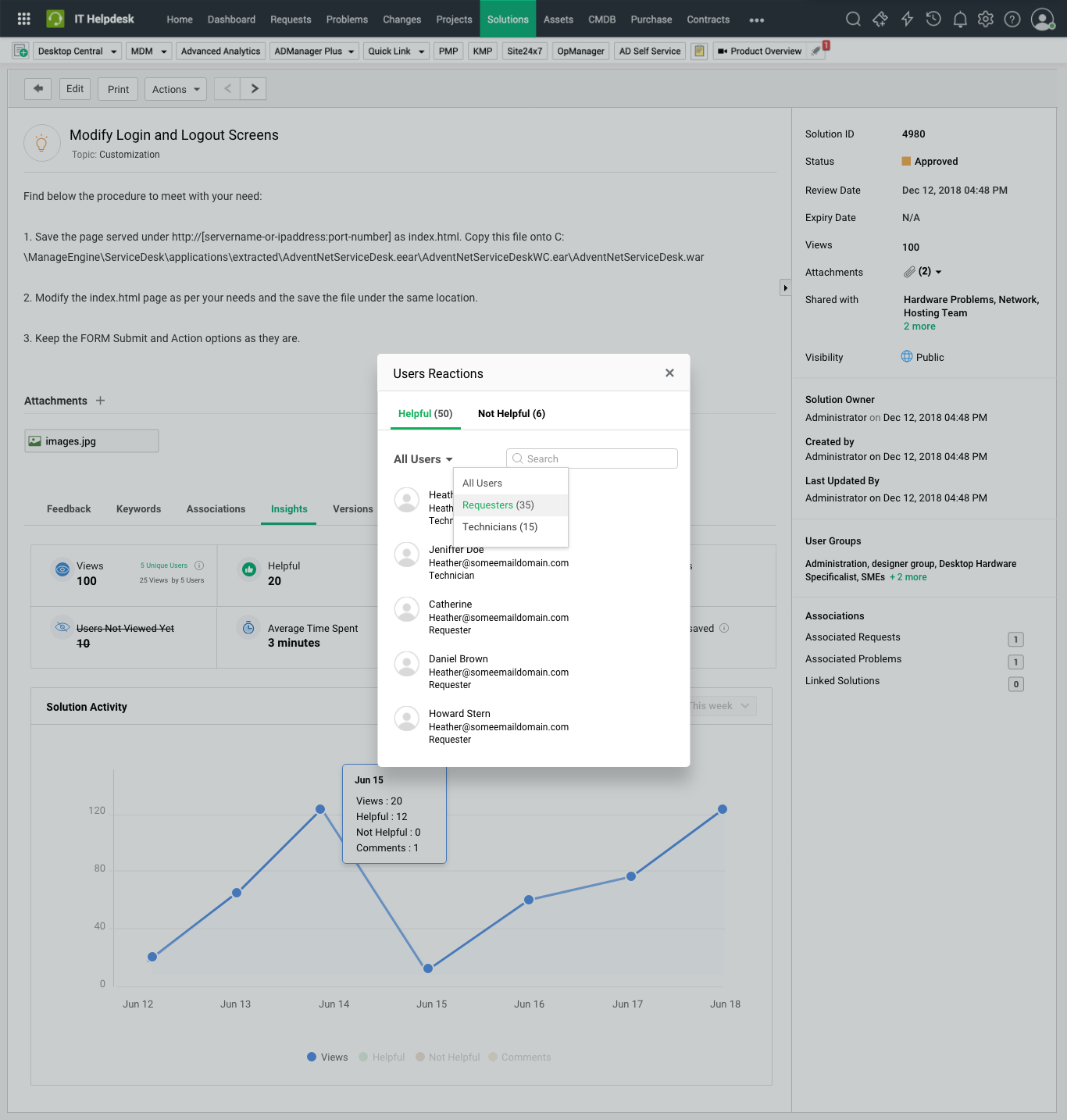Toggle Not Helpful series in legend
The width and height of the screenshot is (1067, 1120).
(x=448, y=1057)
